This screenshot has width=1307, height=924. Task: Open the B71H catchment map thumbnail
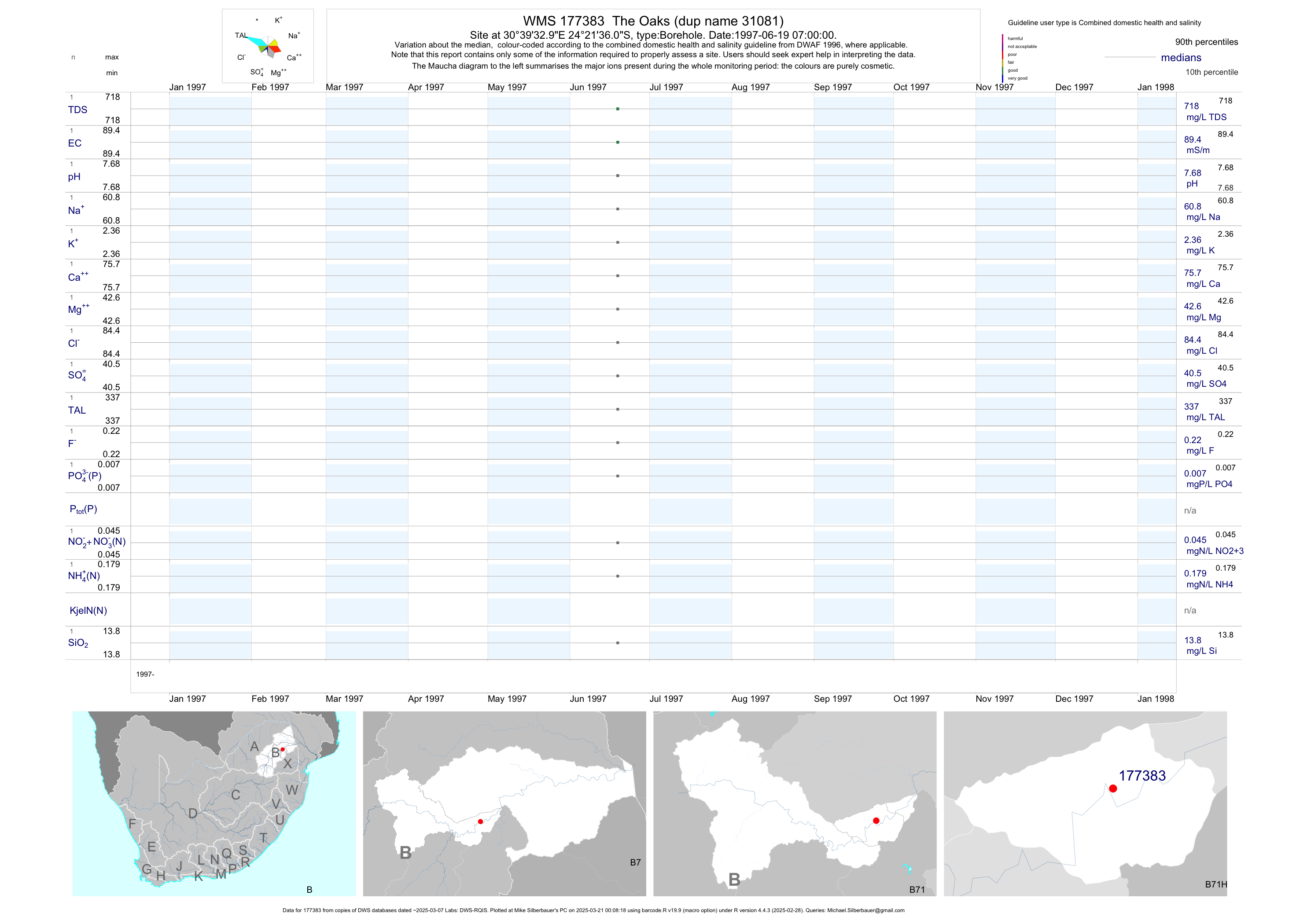pos(1085,803)
